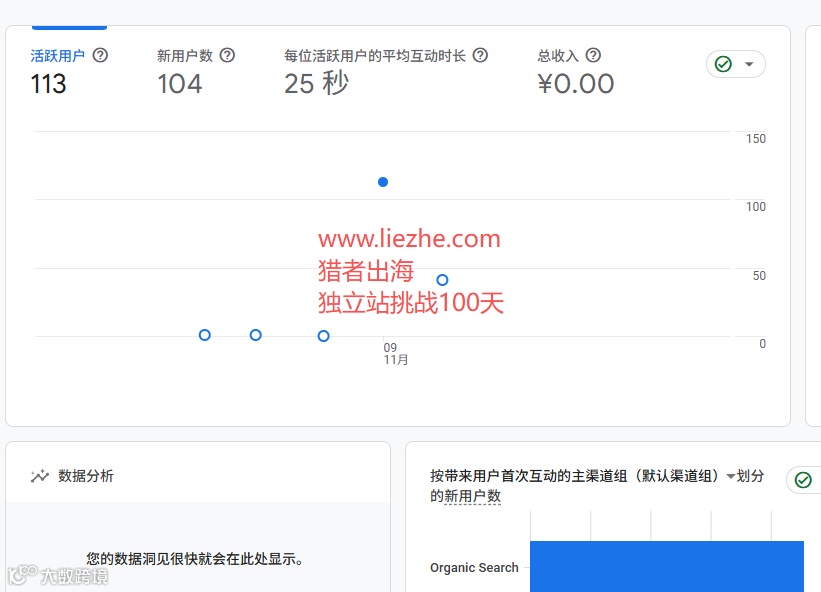Viewport: 821px width, 592px height.
Task: Click the hollow data point near 50
Action: click(442, 280)
